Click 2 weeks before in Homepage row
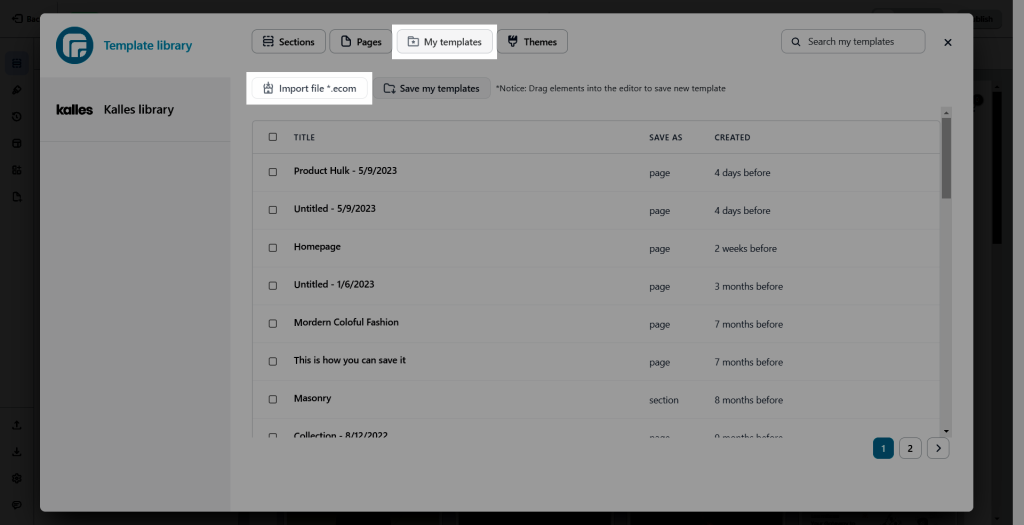 745,249
